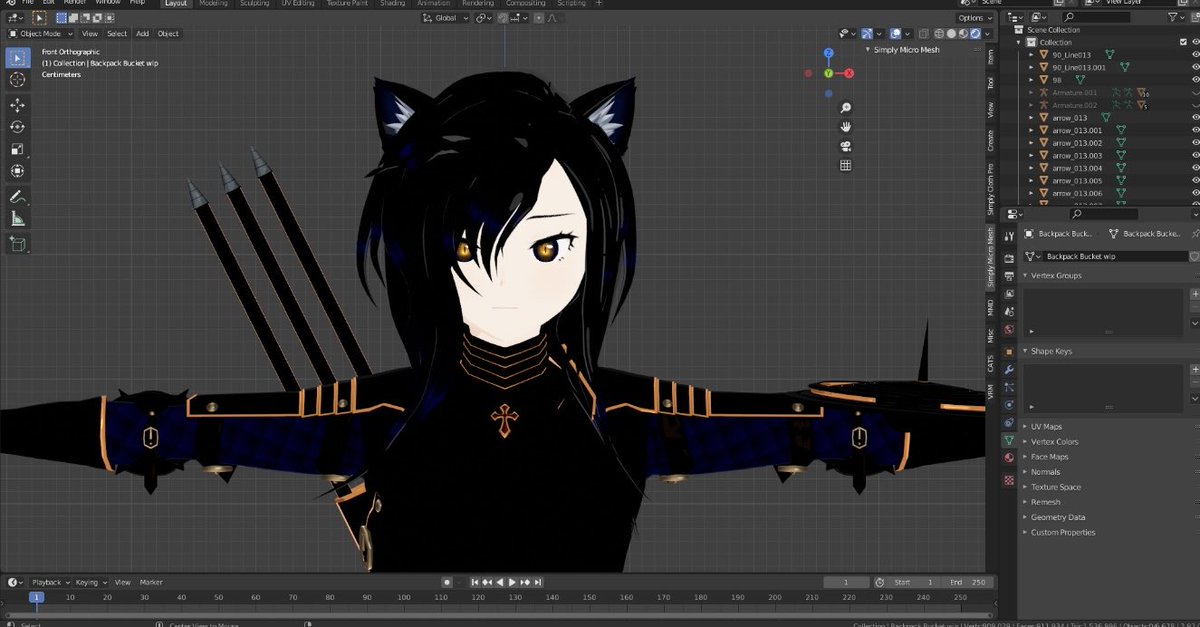Viewport: 1200px width, 627px height.
Task: Expand the Geometry Data panel
Action: (1026, 517)
